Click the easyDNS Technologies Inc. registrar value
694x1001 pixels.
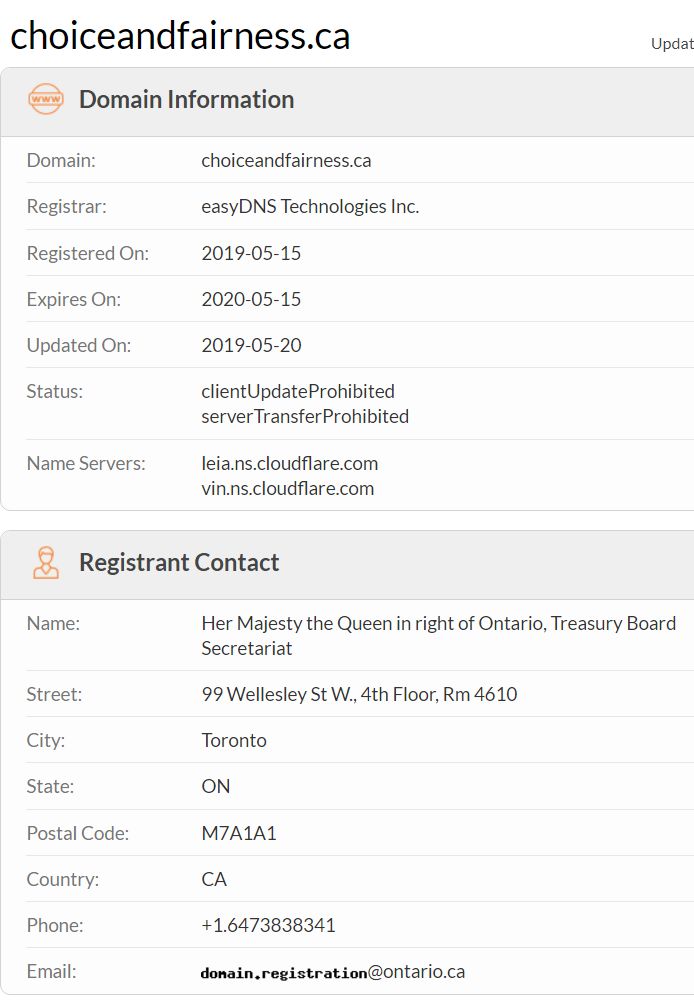coord(310,207)
